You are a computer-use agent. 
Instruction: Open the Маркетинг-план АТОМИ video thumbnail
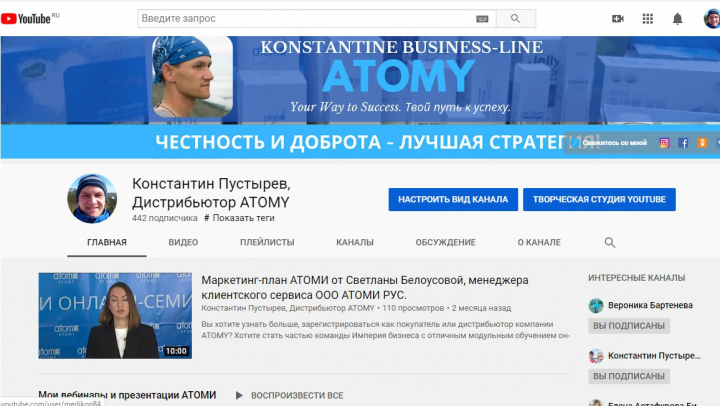[x=115, y=316]
